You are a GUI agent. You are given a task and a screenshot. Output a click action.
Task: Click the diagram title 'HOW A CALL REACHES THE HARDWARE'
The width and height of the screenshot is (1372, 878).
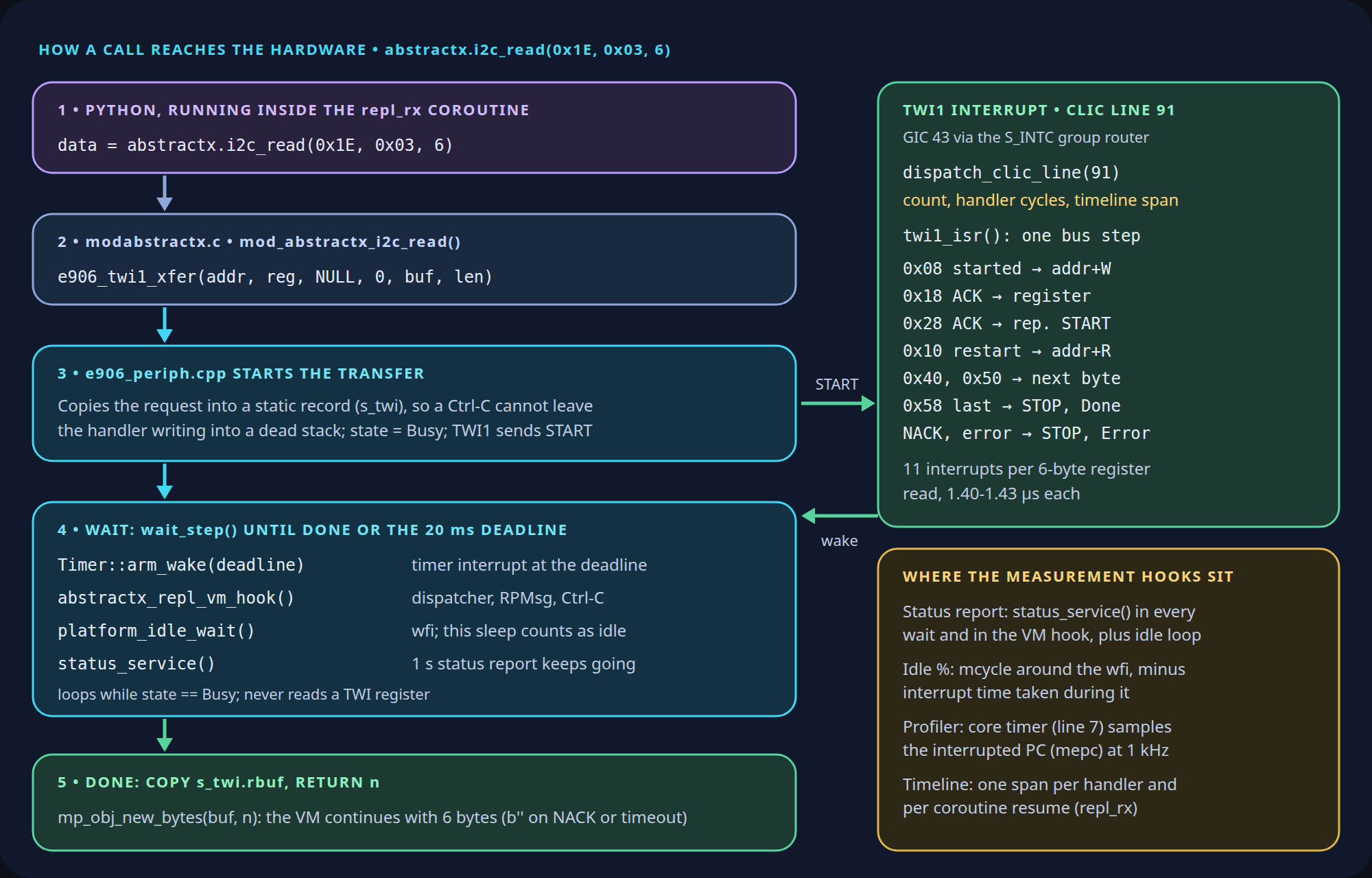(x=202, y=50)
